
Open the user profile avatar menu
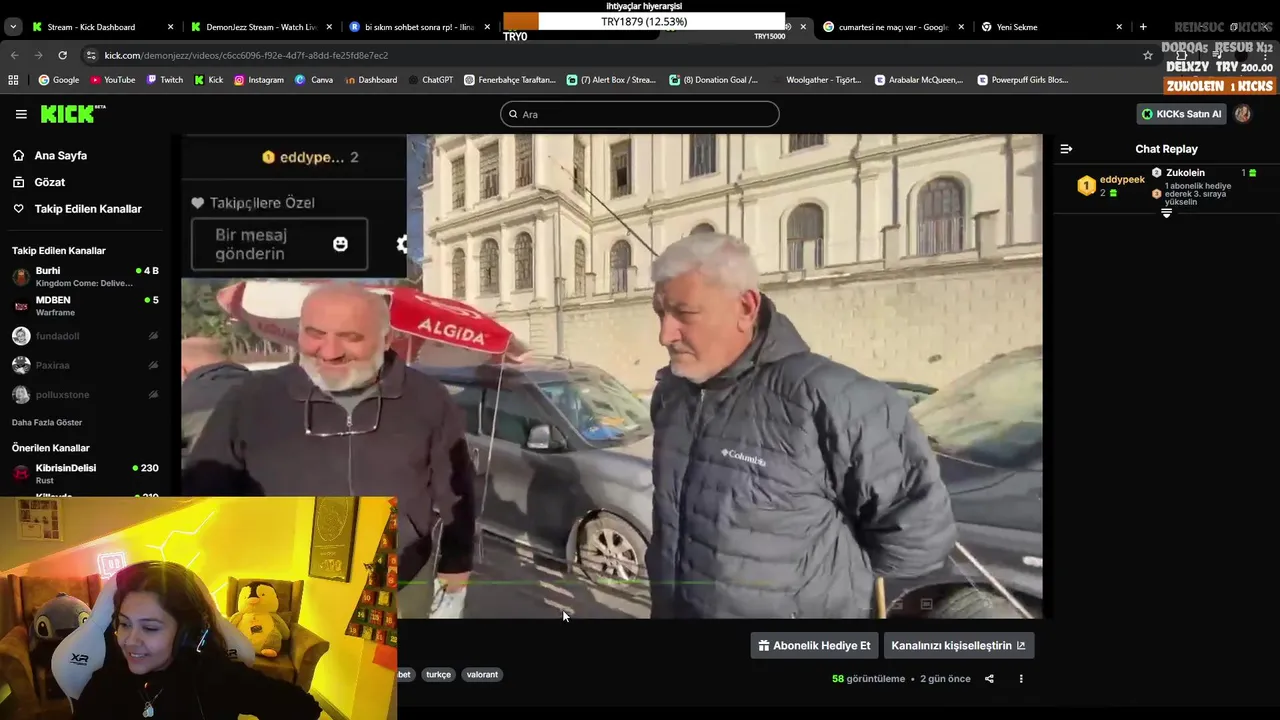coord(1243,114)
